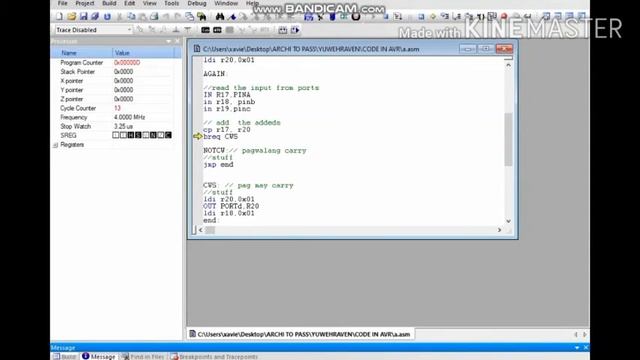Click the Copy toolbar icon
This screenshot has width=640, height=360.
(131, 16)
